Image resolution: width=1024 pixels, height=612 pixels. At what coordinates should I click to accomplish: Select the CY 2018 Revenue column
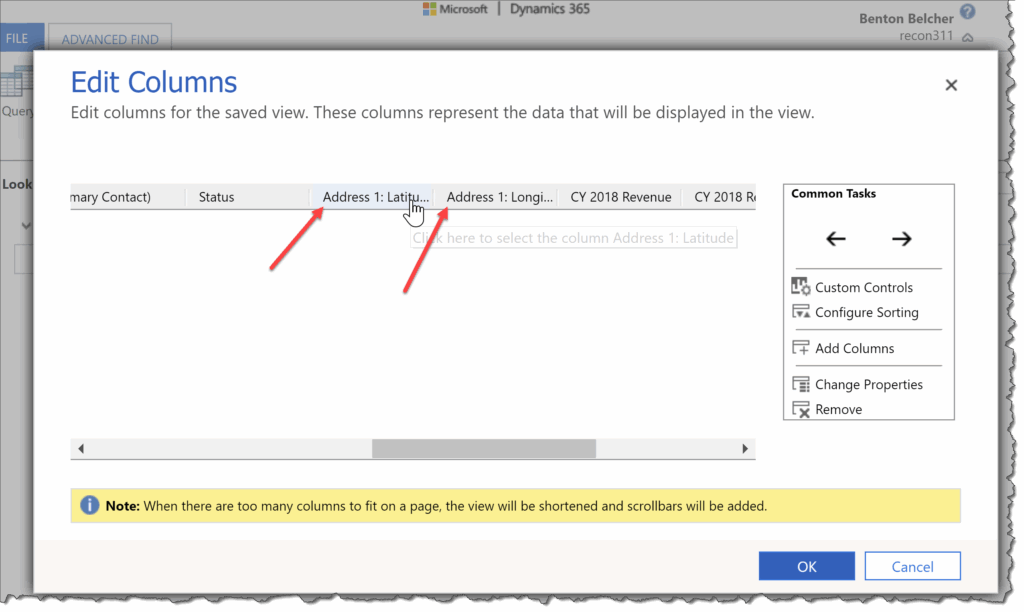620,197
